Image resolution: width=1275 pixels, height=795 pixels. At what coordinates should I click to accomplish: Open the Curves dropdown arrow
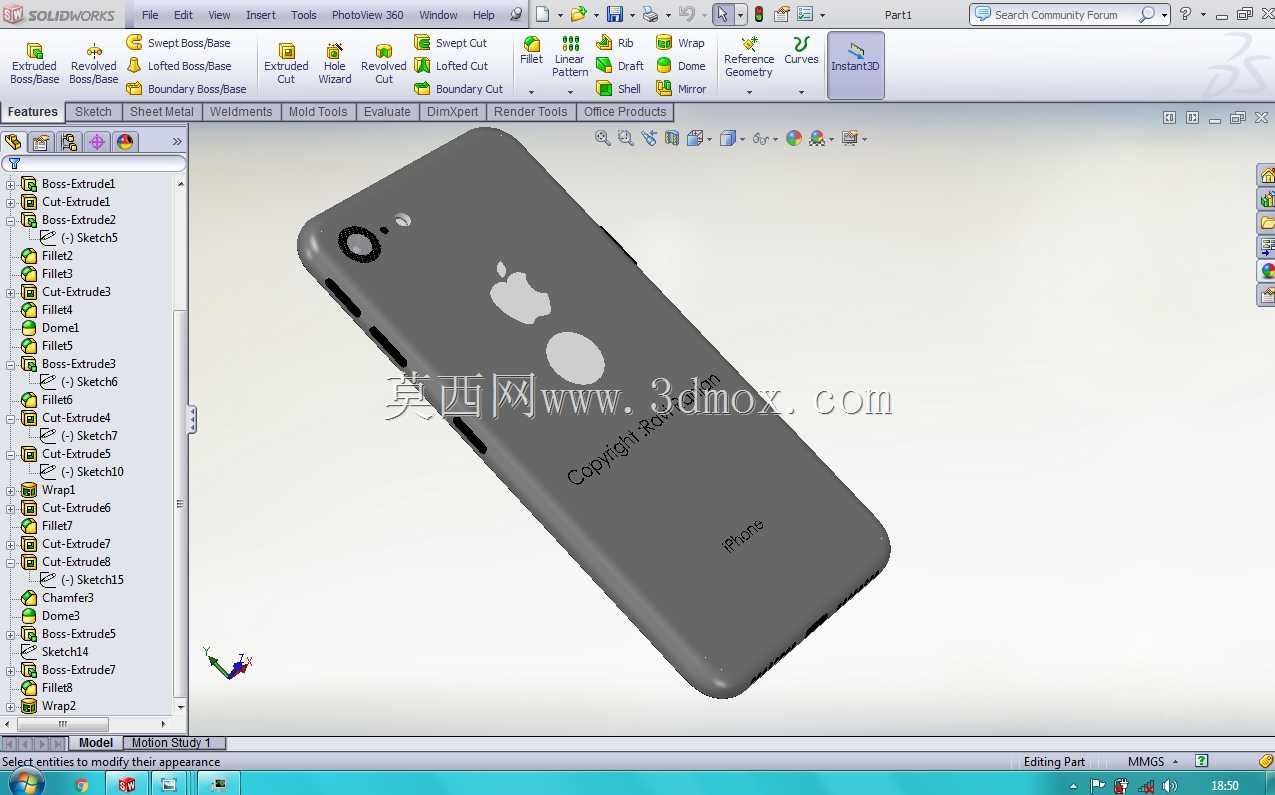coord(801,92)
